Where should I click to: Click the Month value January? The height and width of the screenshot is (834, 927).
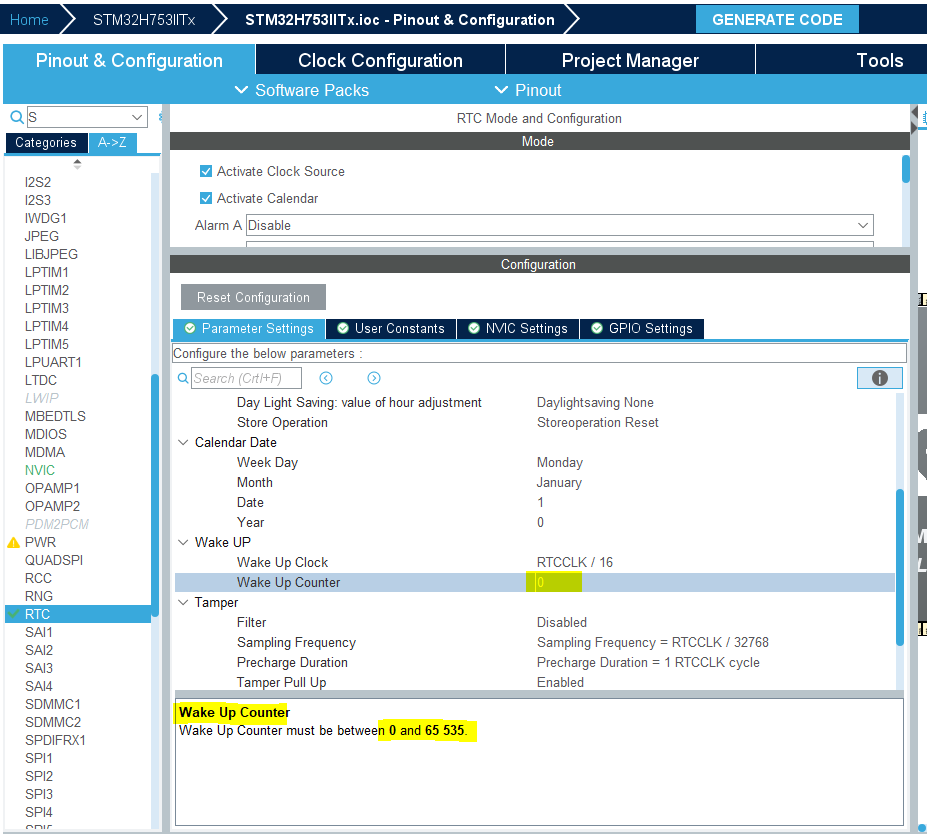tap(559, 482)
